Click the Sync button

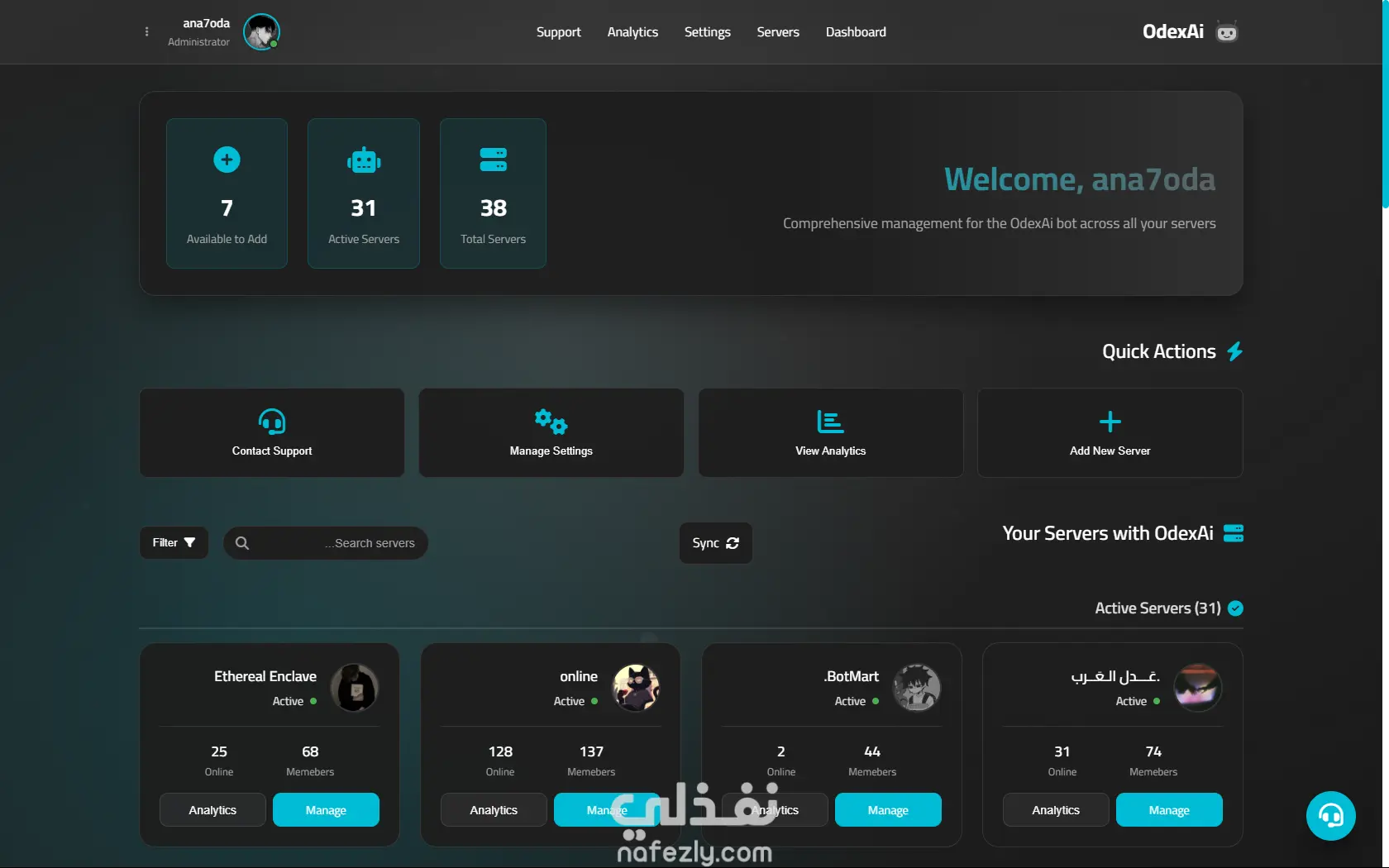point(716,543)
